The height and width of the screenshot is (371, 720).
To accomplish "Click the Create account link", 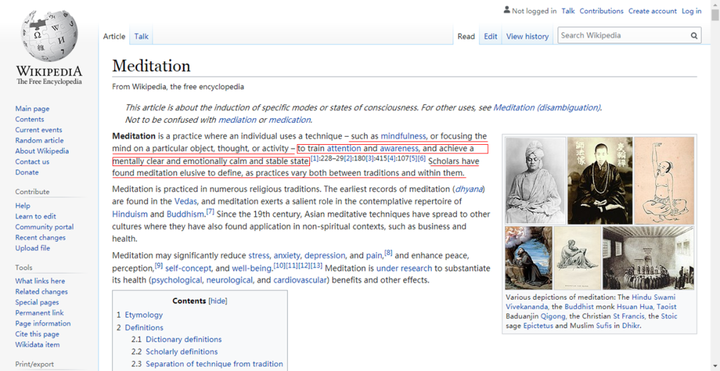I will pyautogui.click(x=652, y=11).
